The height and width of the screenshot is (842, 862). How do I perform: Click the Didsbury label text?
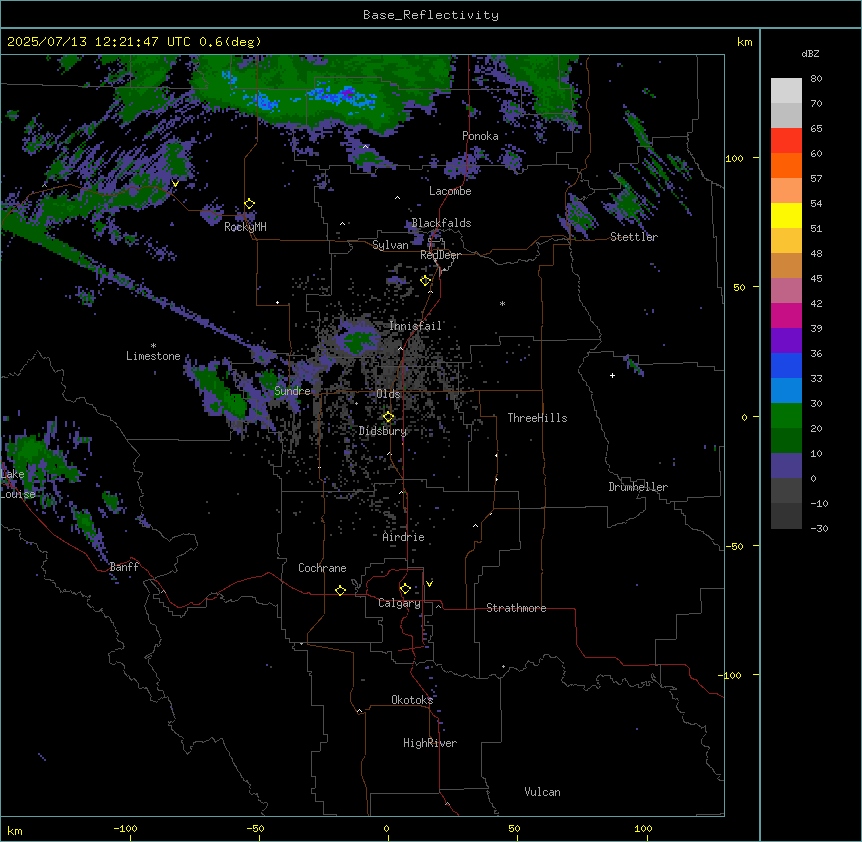pos(383,431)
